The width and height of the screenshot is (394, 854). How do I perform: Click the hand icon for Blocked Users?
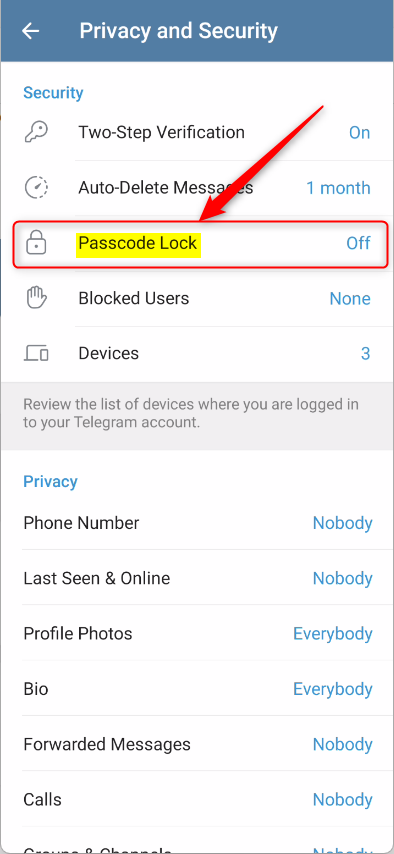[x=37, y=298]
